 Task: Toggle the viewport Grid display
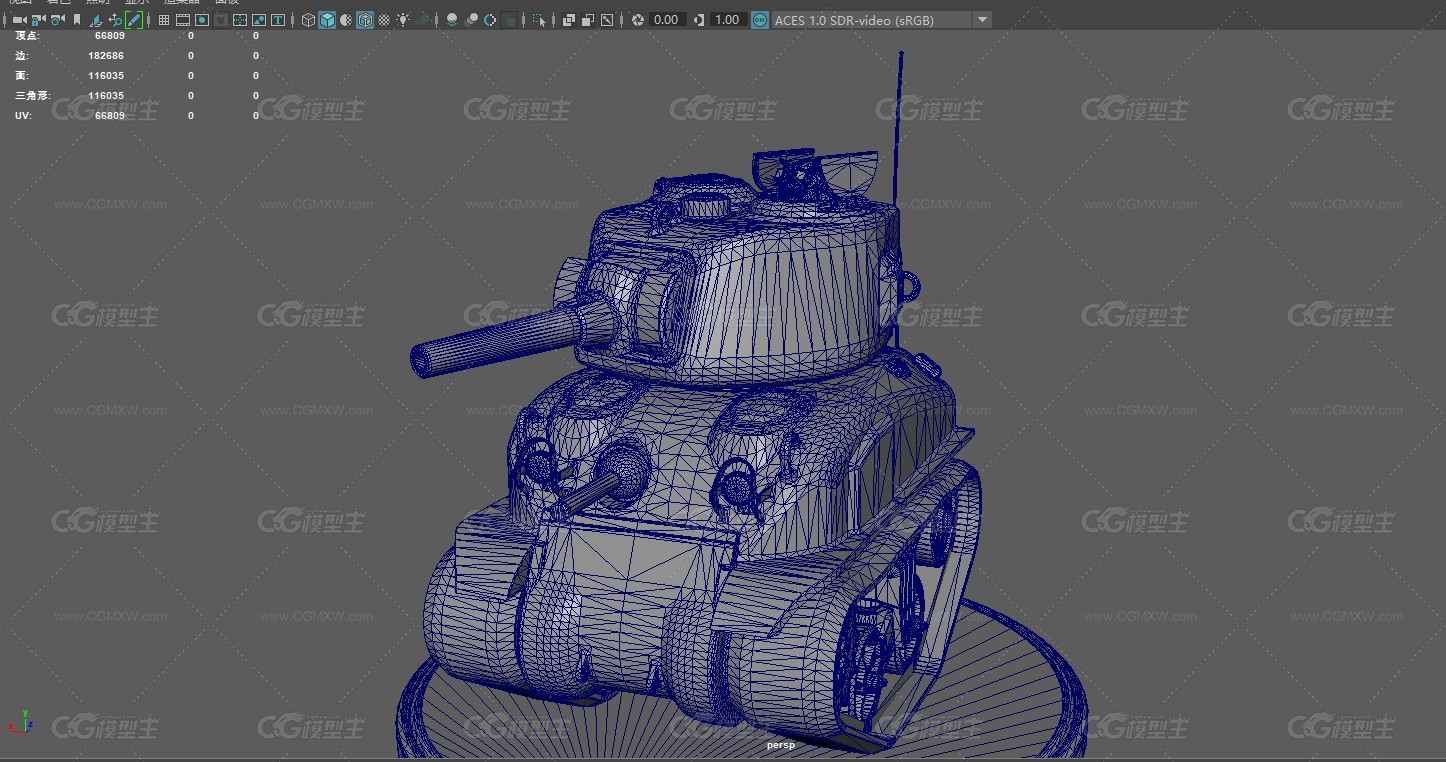click(163, 20)
